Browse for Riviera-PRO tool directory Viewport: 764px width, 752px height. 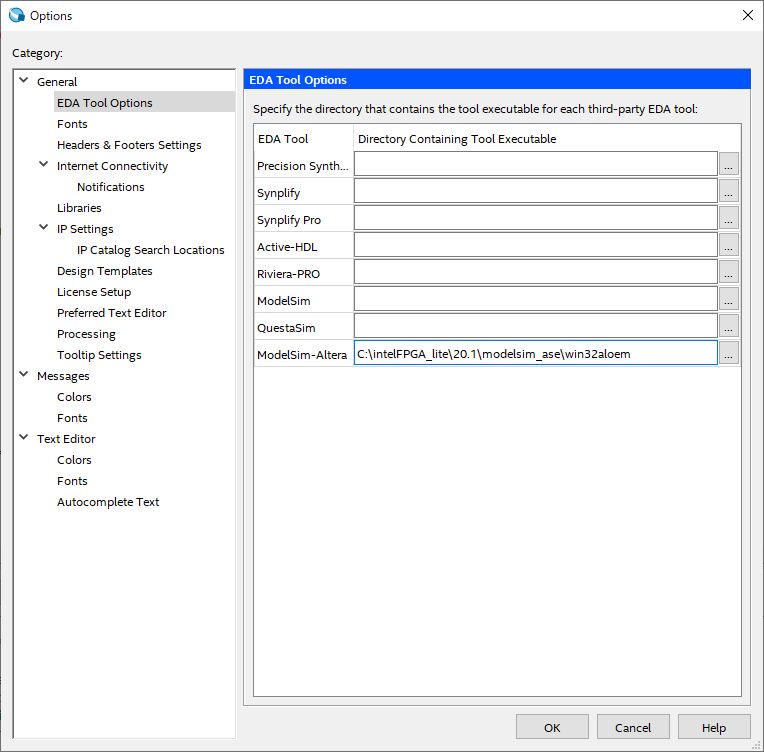[729, 273]
